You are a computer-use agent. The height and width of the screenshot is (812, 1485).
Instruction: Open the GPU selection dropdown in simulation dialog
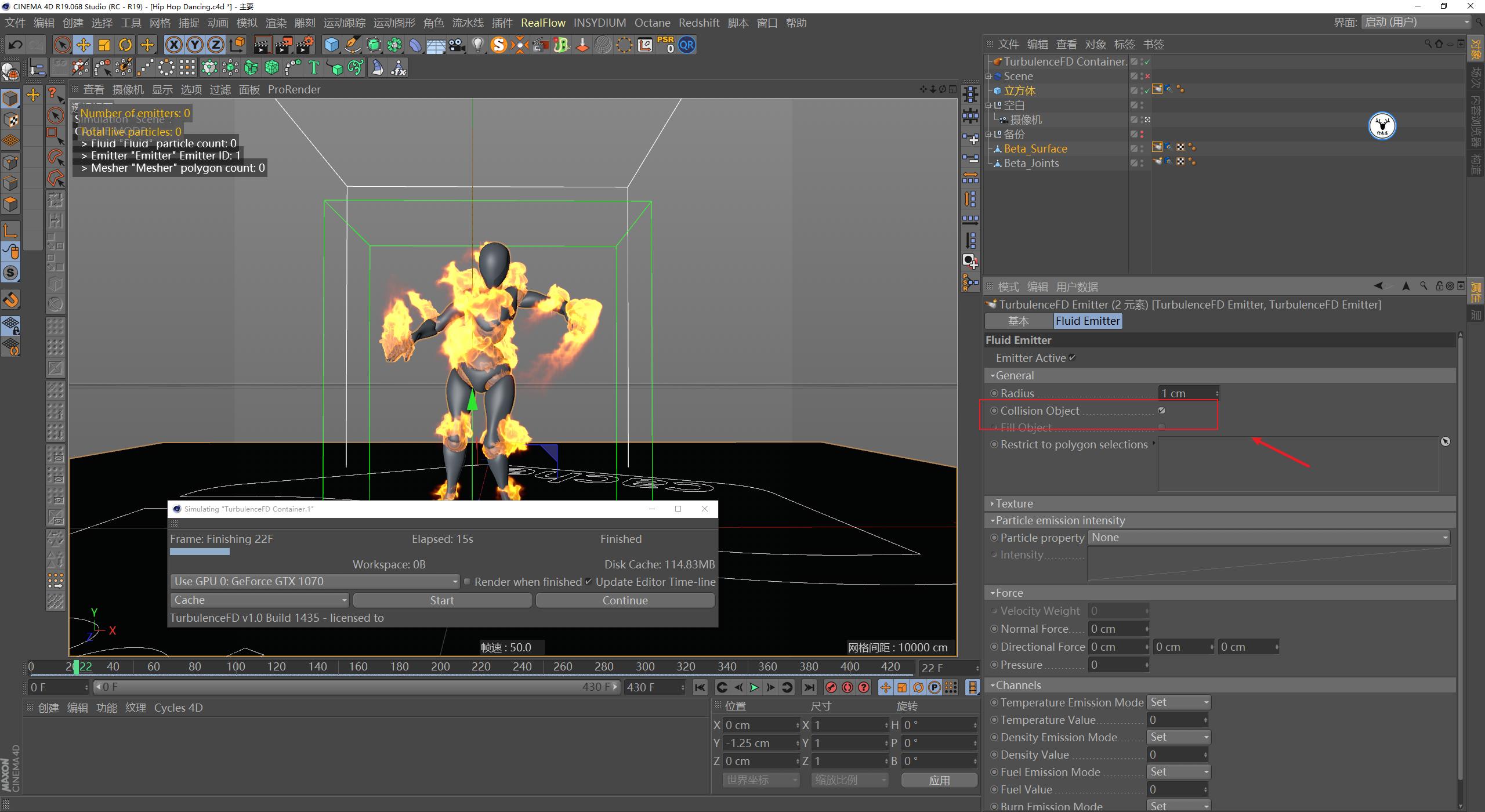[313, 581]
